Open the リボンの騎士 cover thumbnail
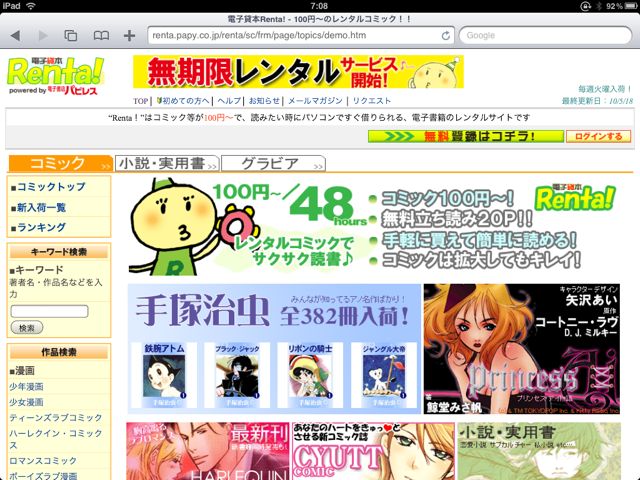 click(x=310, y=376)
